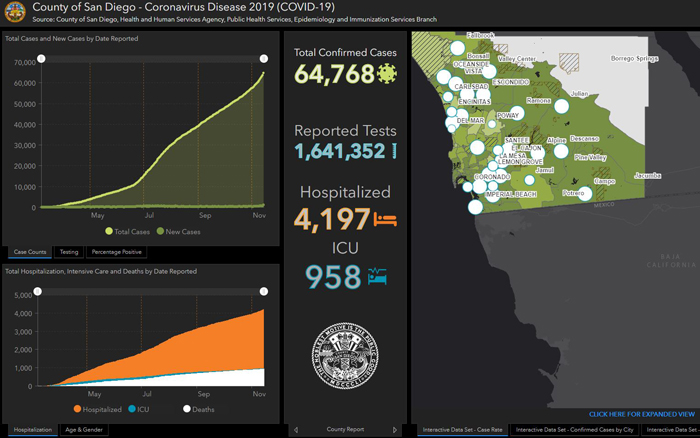
Task: Click the virus icon beside Total Confirmed Cases
Action: tap(387, 74)
